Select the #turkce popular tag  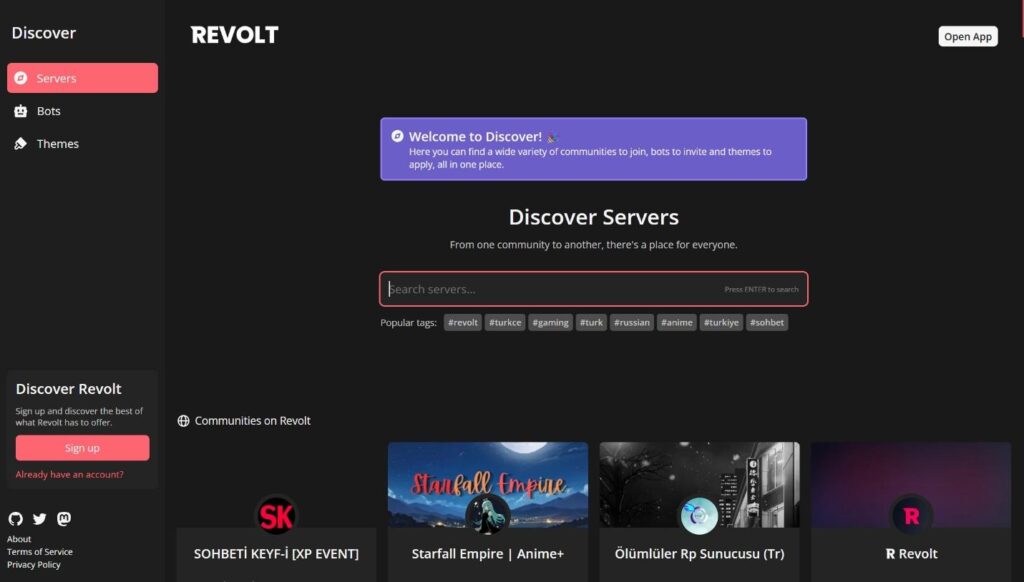pos(505,322)
